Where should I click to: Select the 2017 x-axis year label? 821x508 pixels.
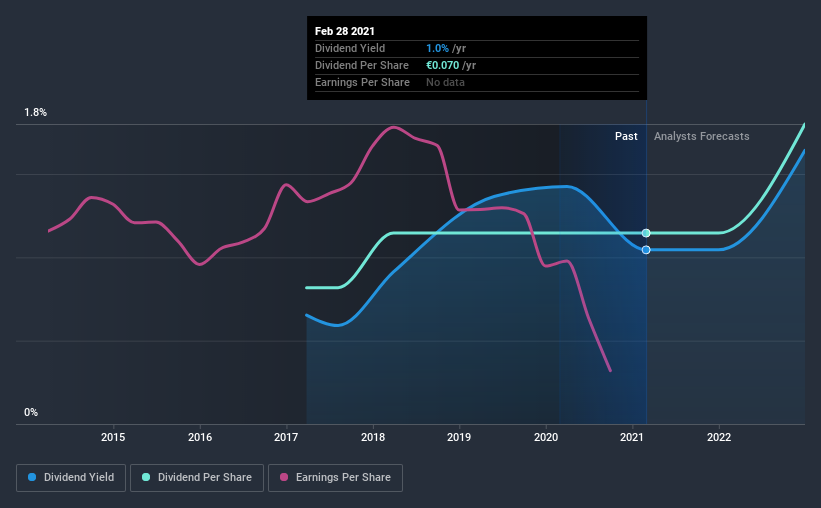click(x=286, y=437)
